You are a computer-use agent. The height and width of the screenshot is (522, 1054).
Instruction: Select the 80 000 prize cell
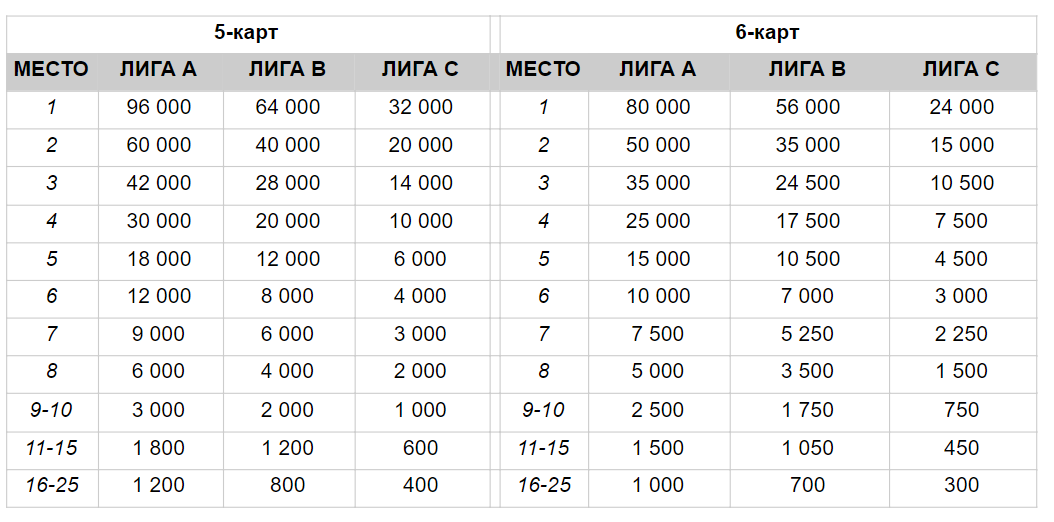pos(657,107)
